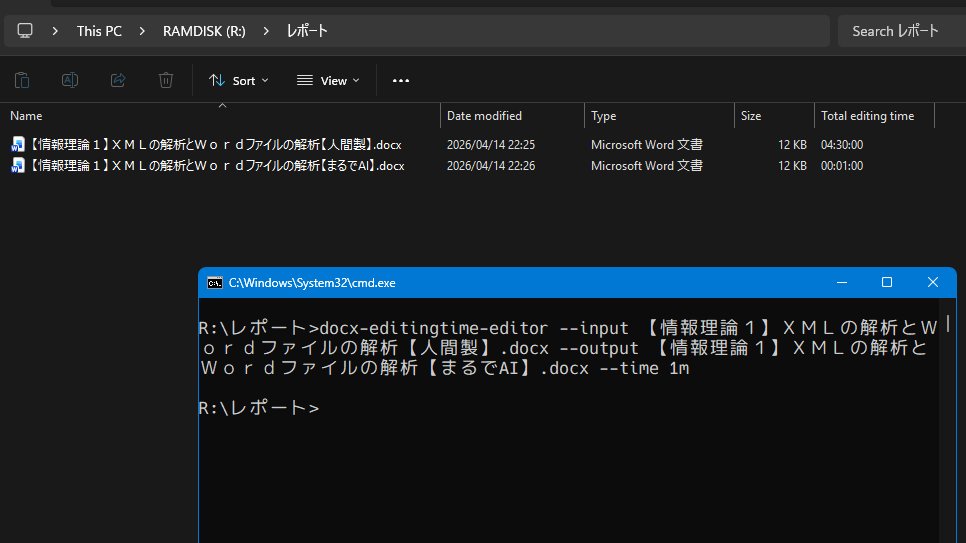The height and width of the screenshot is (543, 966).
Task: Select the file ending with 【まるでAI】.docx
Action: point(217,165)
